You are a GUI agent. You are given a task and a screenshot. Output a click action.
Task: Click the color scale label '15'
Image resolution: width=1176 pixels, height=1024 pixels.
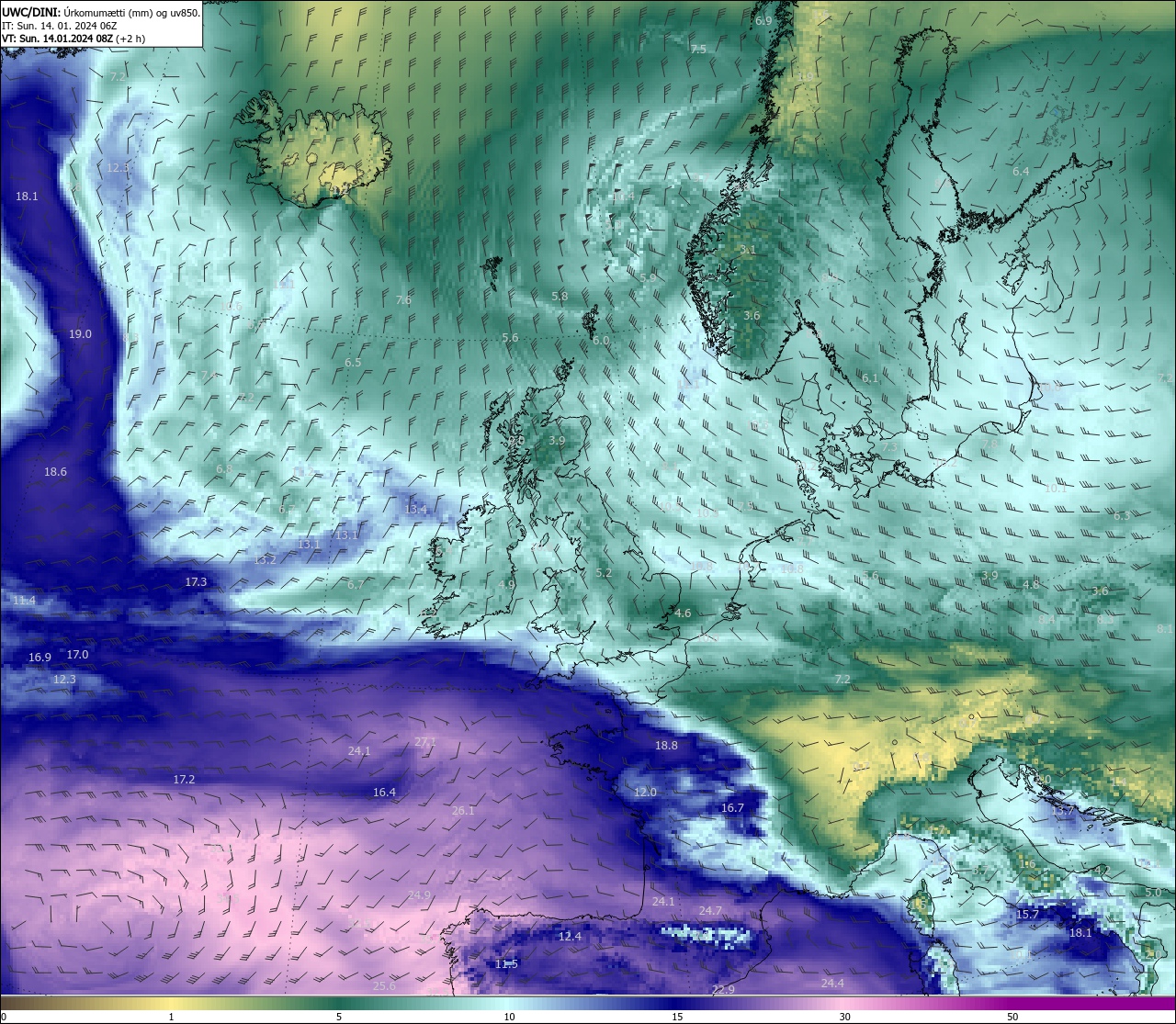coord(676,1016)
